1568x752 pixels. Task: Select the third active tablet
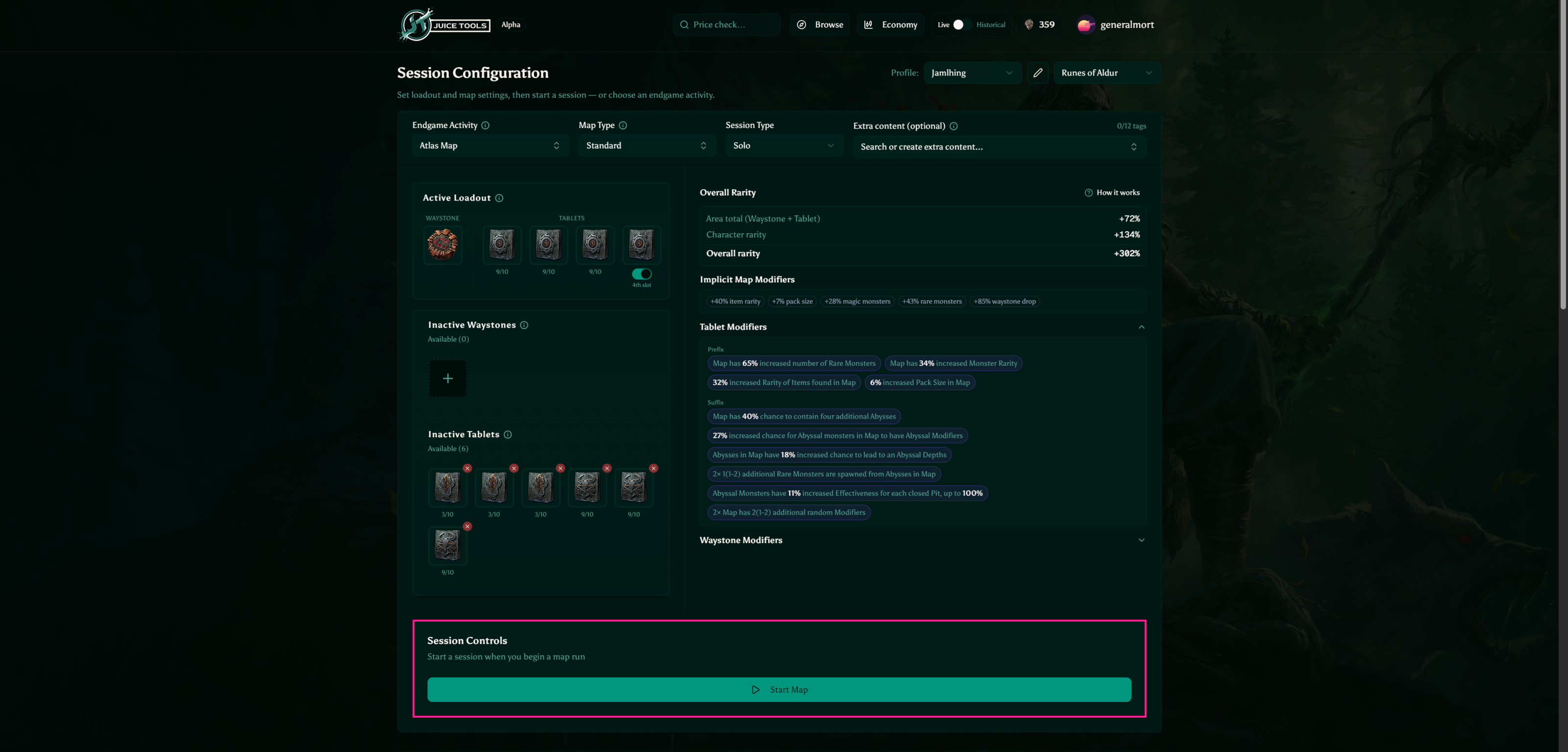pos(595,245)
